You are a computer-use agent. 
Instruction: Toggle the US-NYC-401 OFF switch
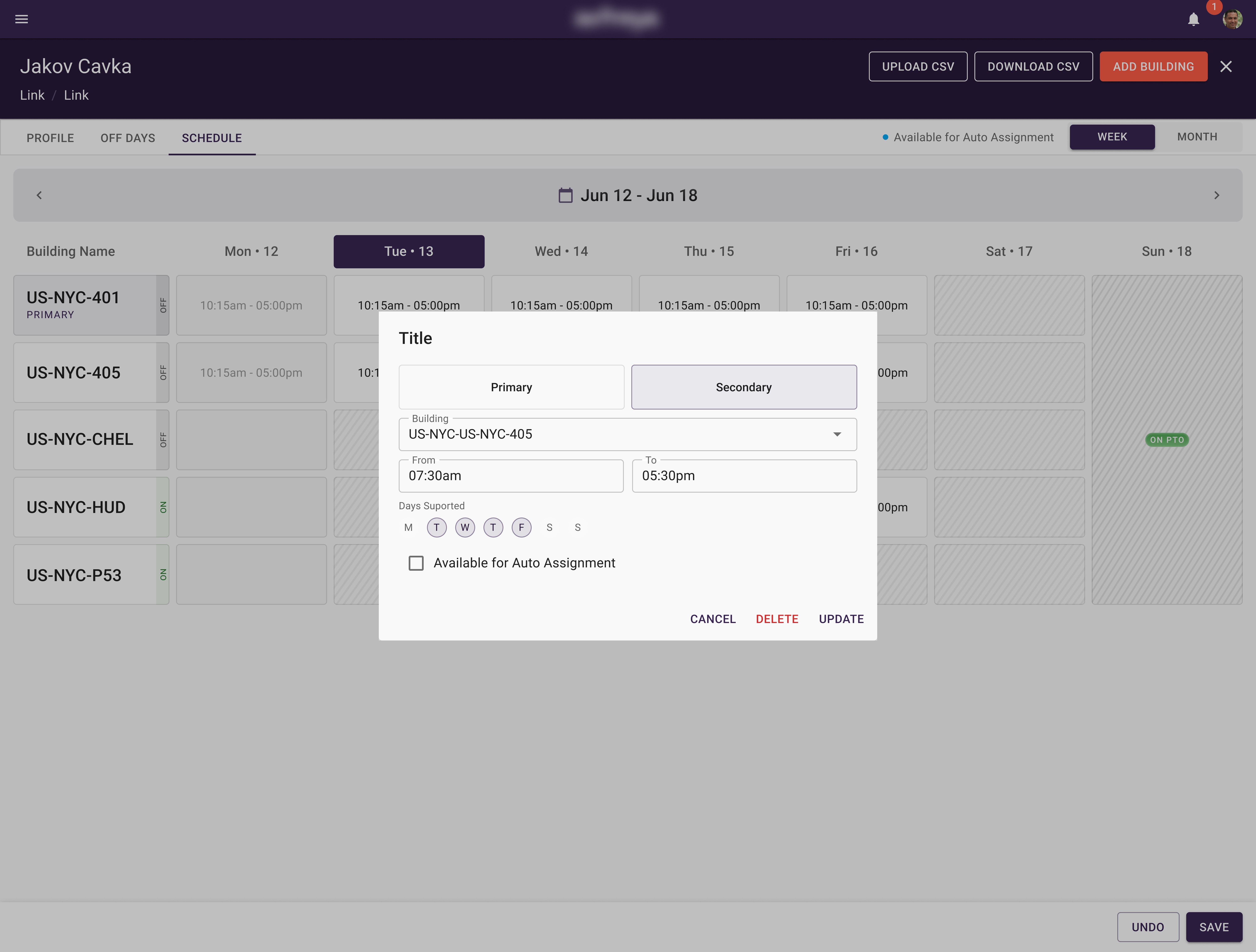tap(163, 305)
